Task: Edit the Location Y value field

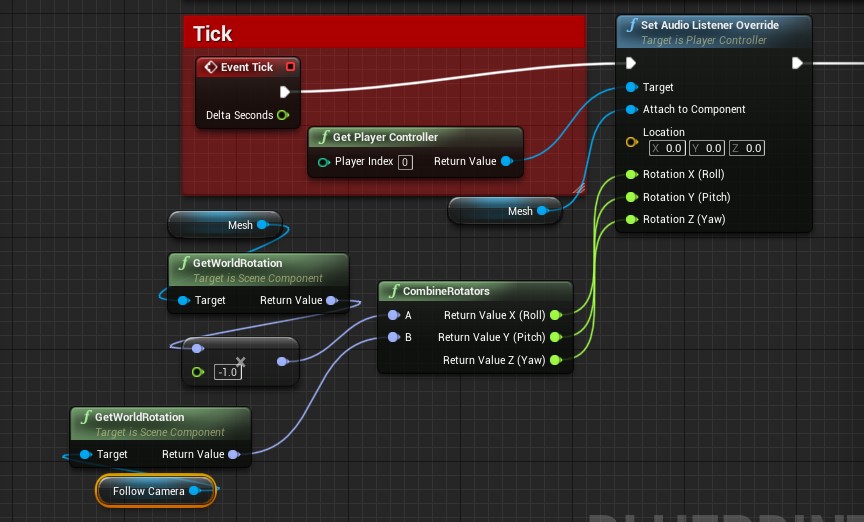Action: tap(707, 148)
